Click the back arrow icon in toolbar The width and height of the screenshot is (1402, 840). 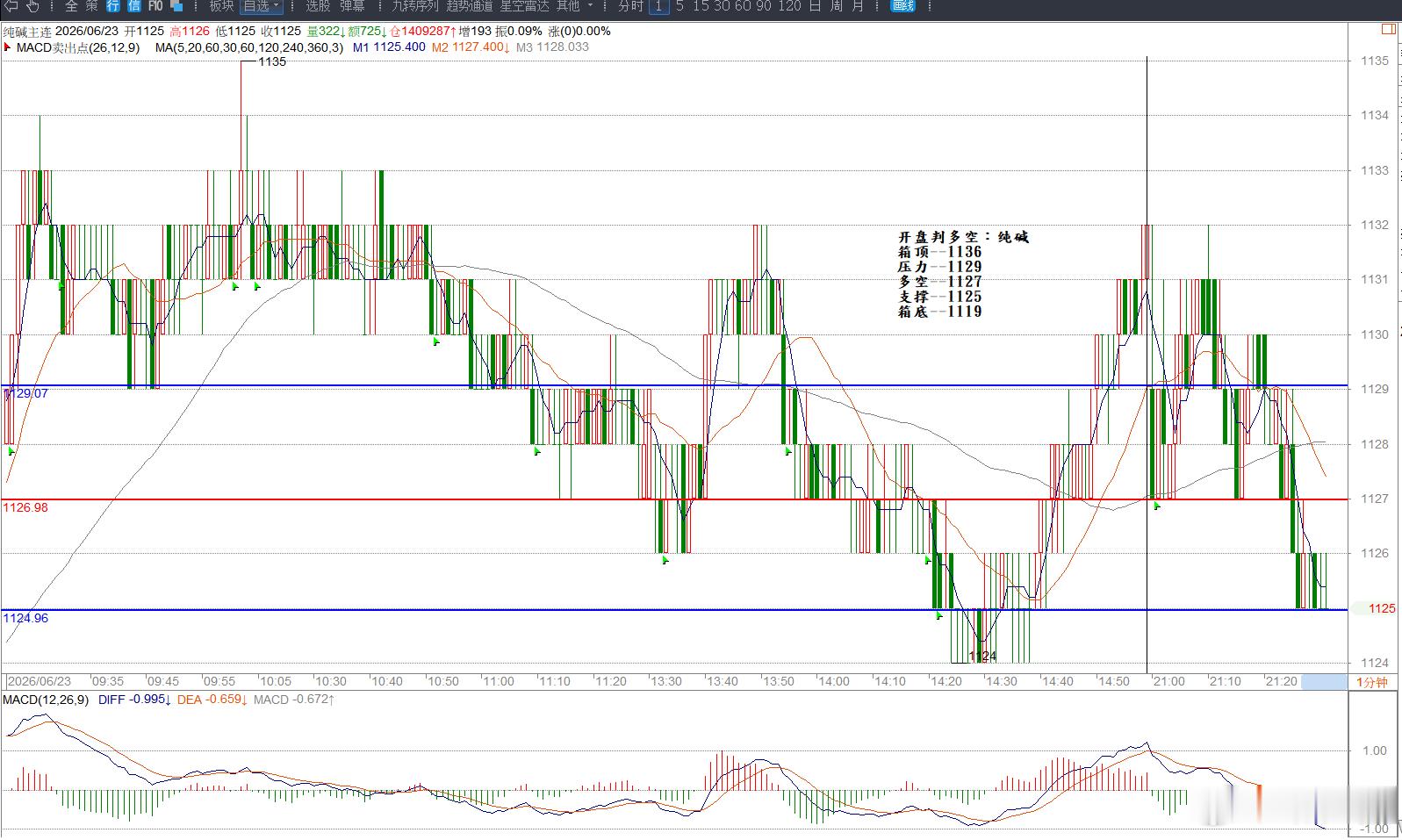coord(11,6)
